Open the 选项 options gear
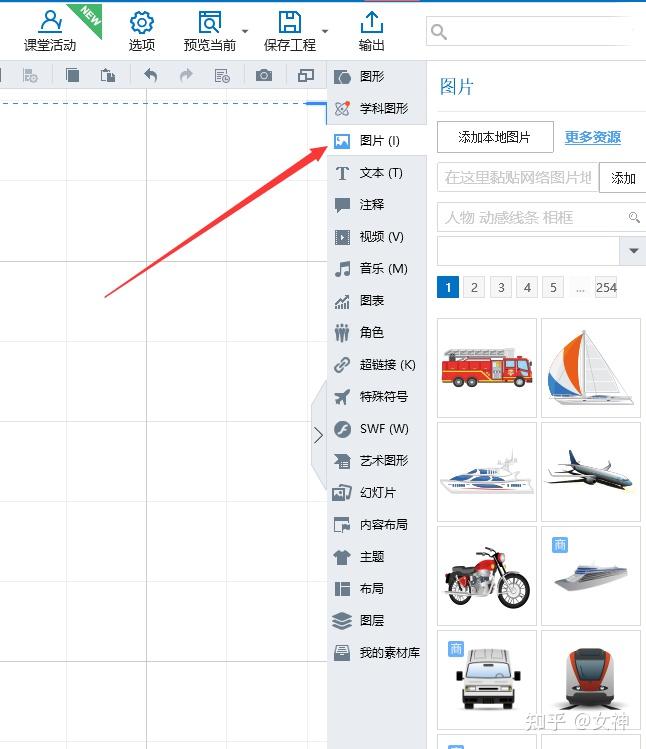This screenshot has width=646, height=749. (x=141, y=22)
